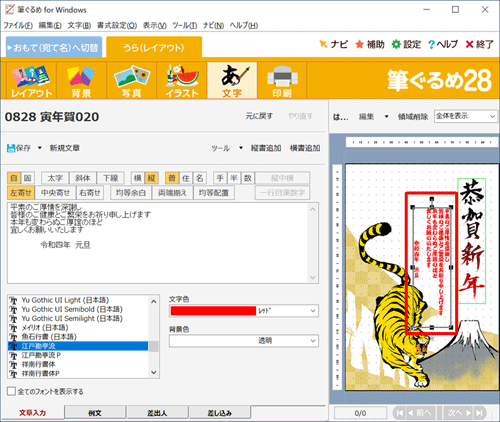Toggle 自 auto font size button
This screenshot has width=500, height=422.
coord(14,178)
